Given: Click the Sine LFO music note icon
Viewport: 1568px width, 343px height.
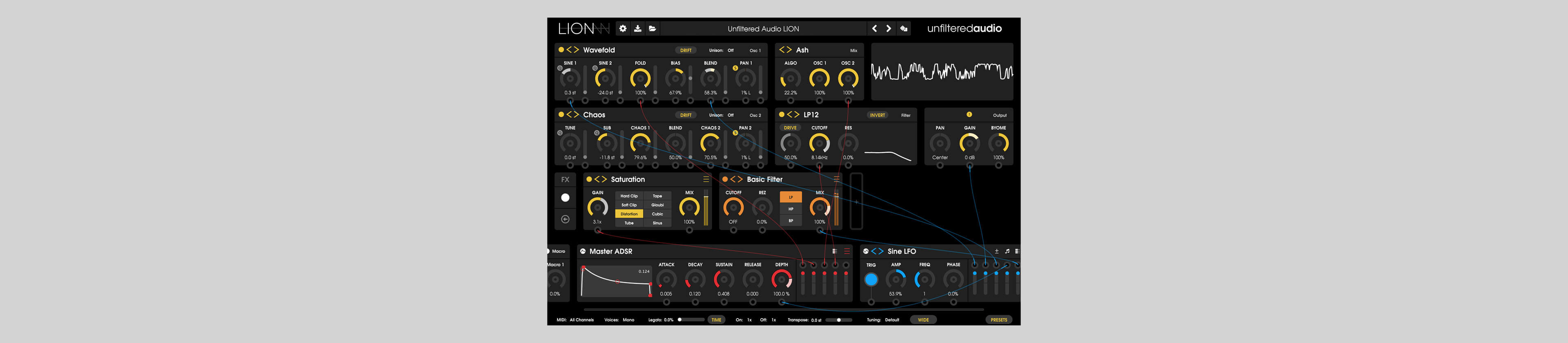Looking at the screenshot, I should pyautogui.click(x=1007, y=251).
